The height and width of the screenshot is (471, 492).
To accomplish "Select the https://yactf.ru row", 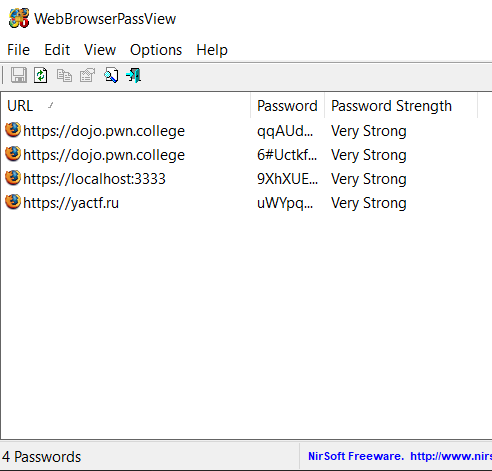I will (71, 203).
